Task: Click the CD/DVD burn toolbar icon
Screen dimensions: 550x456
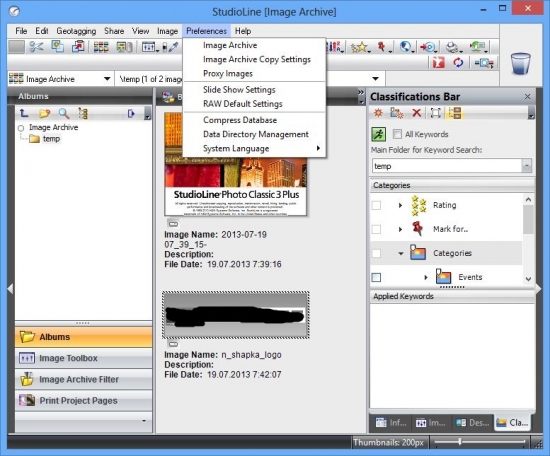Action: click(429, 47)
